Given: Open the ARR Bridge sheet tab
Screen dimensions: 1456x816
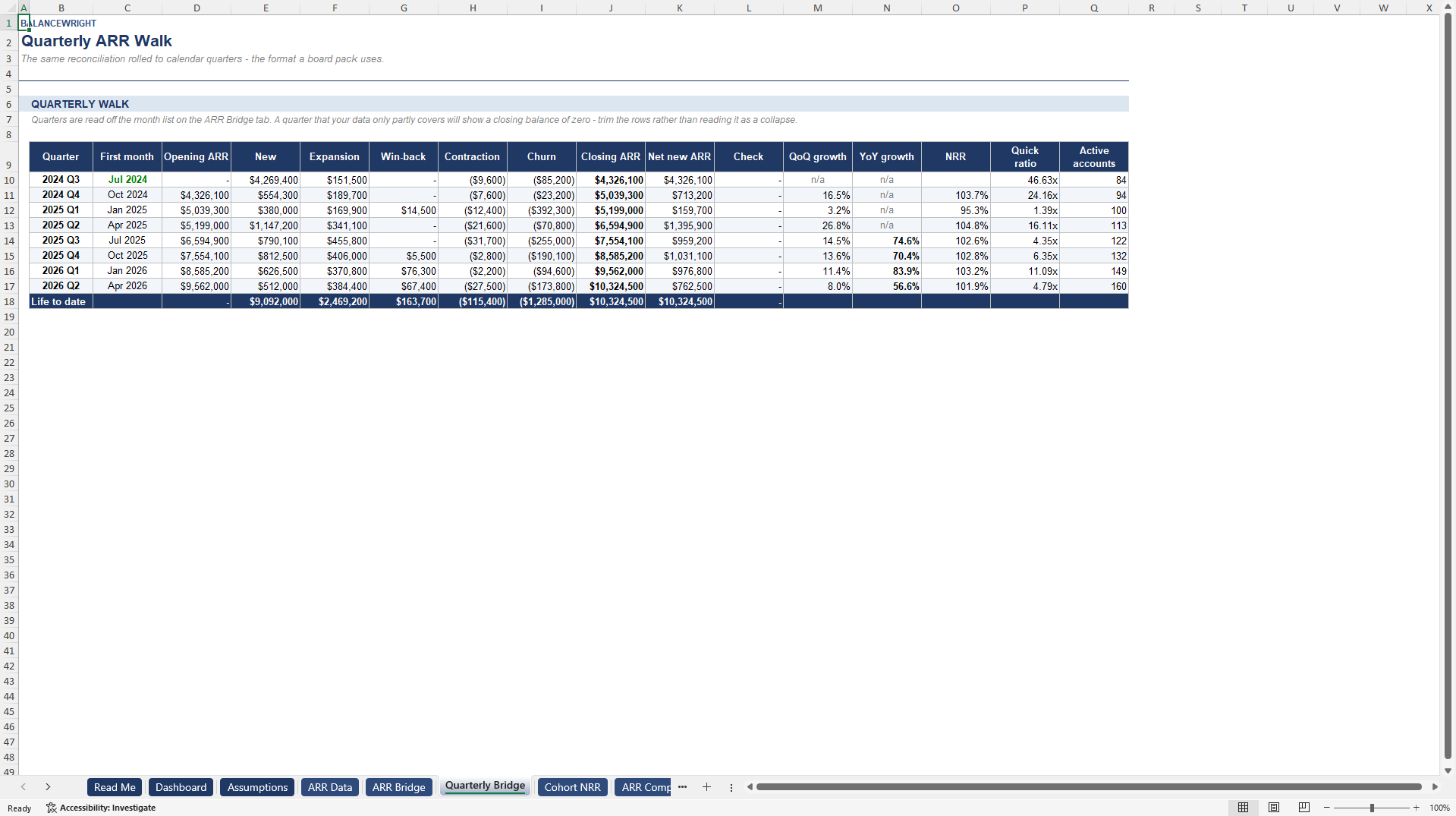Looking at the screenshot, I should [x=399, y=787].
